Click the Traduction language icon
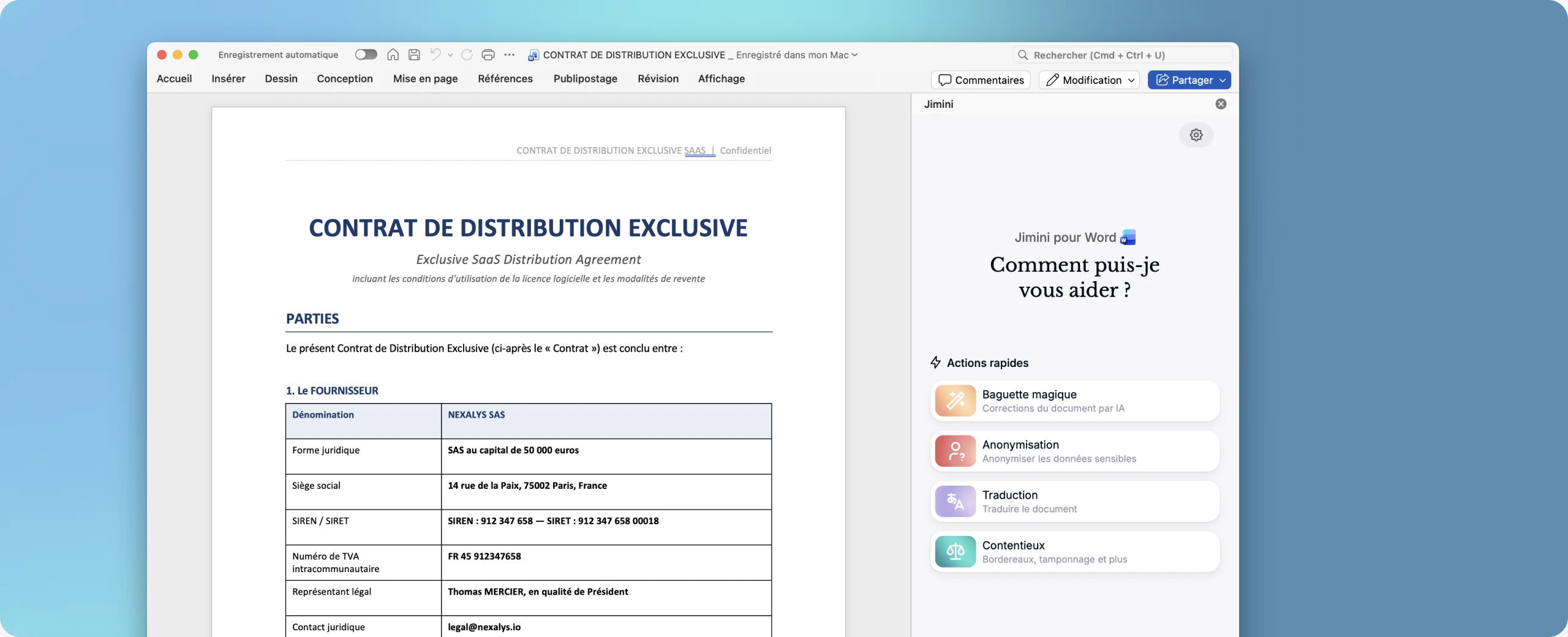 [956, 501]
